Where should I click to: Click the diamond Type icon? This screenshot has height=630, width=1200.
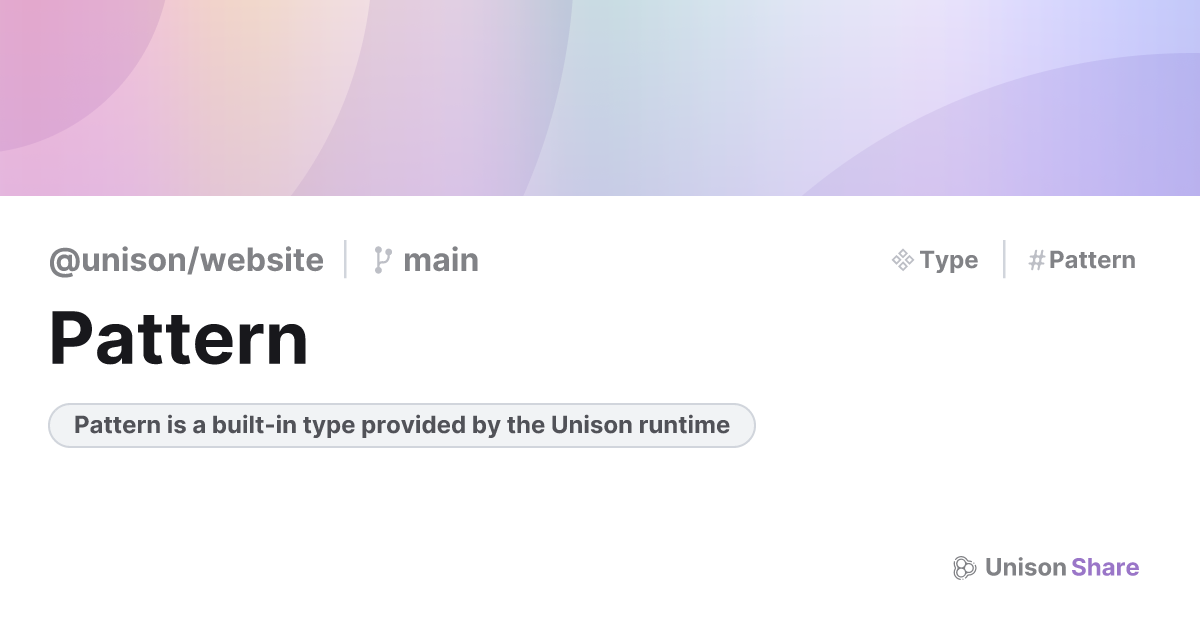902,260
